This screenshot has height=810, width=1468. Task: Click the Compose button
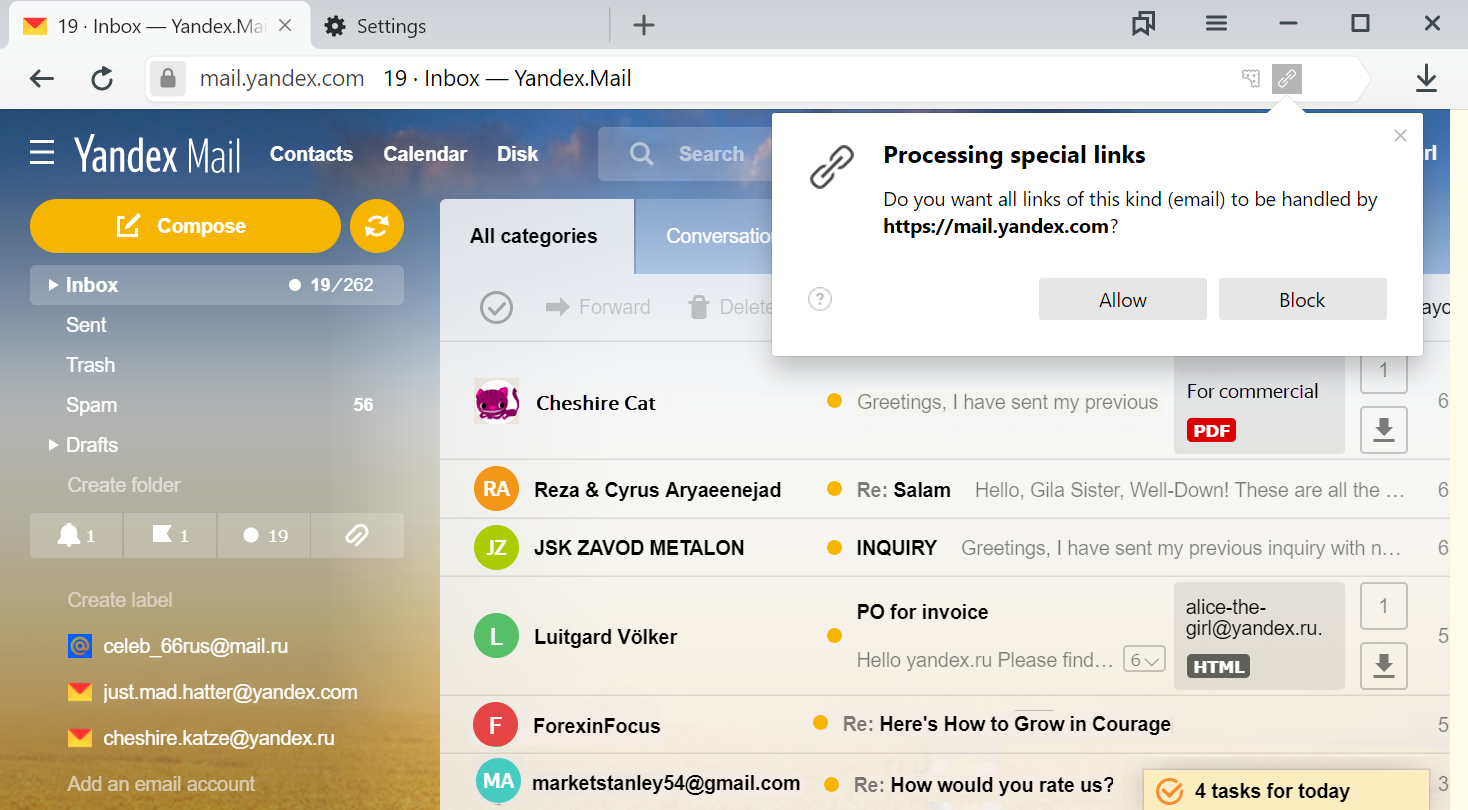[x=185, y=226]
